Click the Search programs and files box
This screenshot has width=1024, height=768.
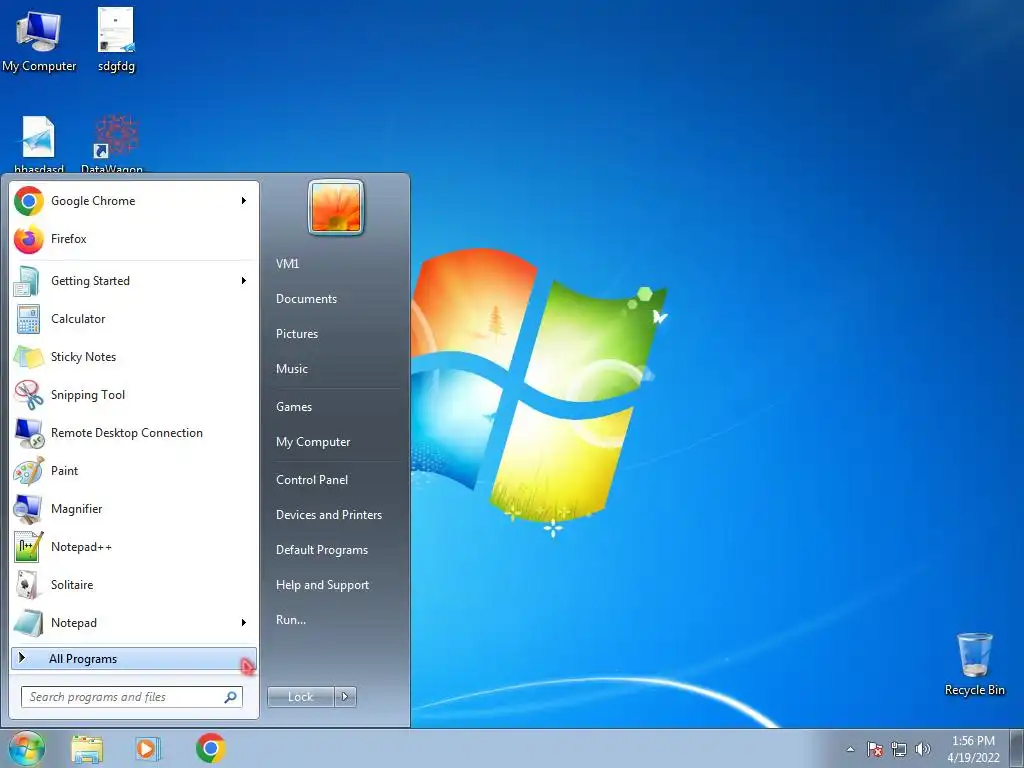pyautogui.click(x=132, y=697)
